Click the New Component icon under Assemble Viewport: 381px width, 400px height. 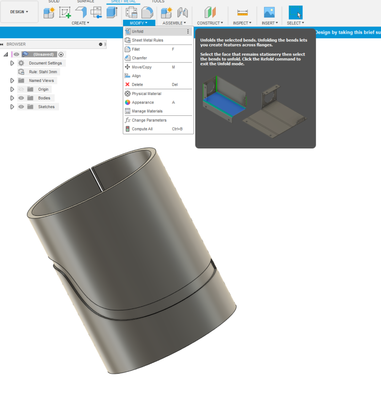tap(166, 13)
